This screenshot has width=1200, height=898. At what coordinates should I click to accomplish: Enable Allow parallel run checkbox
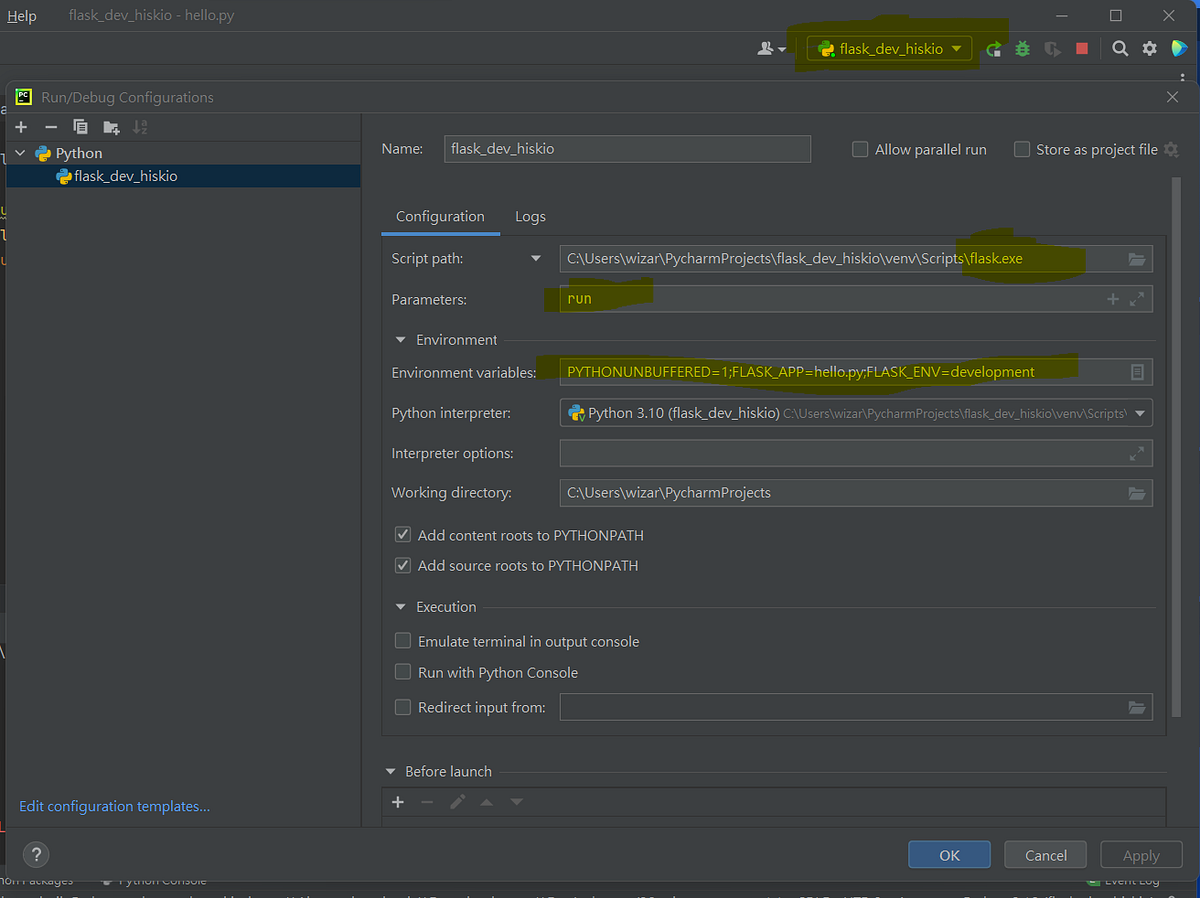tap(860, 149)
